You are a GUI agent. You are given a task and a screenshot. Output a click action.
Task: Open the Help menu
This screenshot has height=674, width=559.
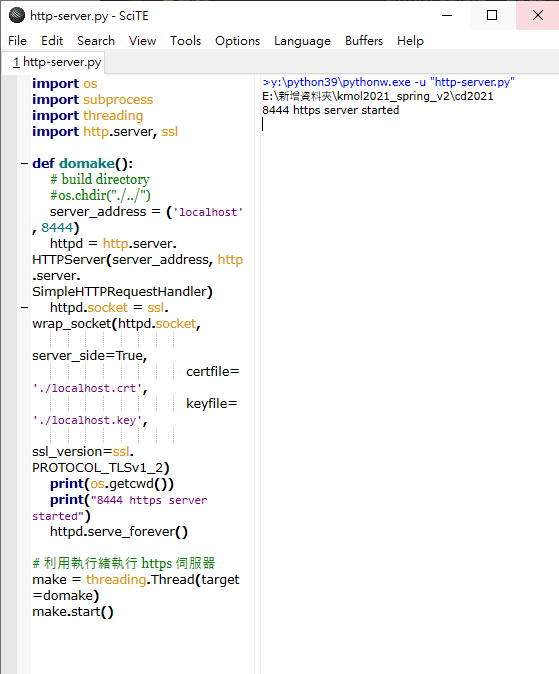tap(410, 41)
